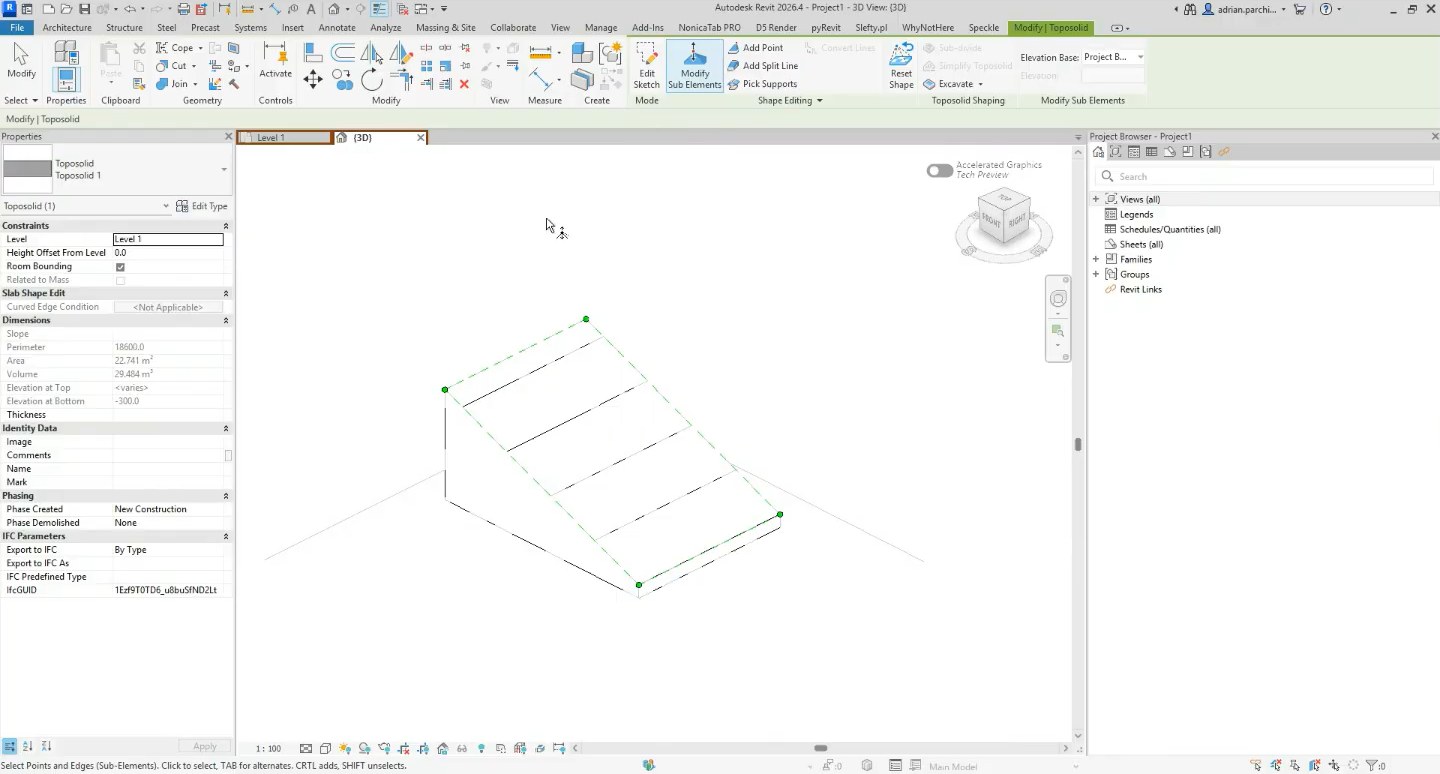Collapse the IFC Parameters section
This screenshot has height=774, width=1440.
tap(225, 536)
